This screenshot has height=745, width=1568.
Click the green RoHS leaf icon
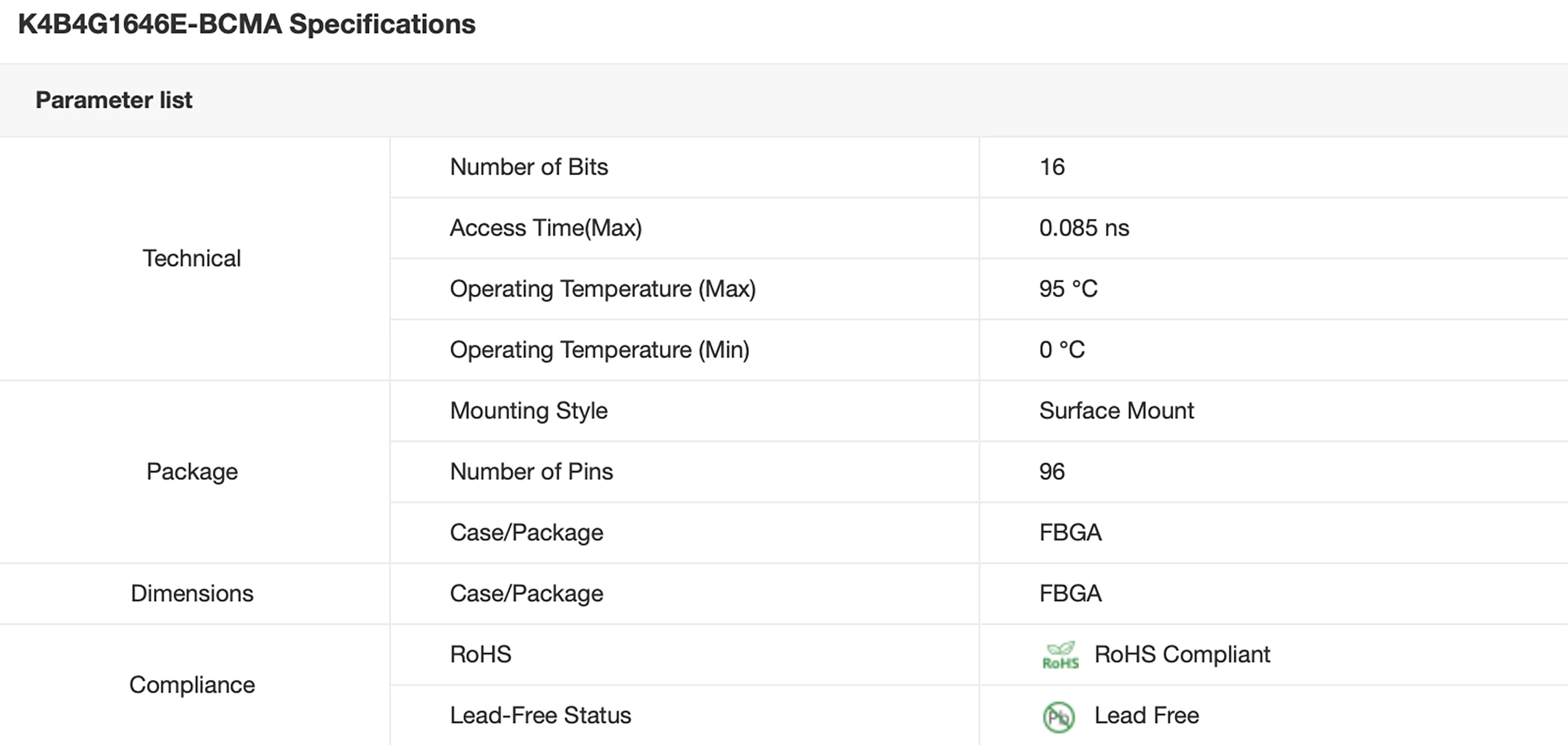tap(1060, 655)
